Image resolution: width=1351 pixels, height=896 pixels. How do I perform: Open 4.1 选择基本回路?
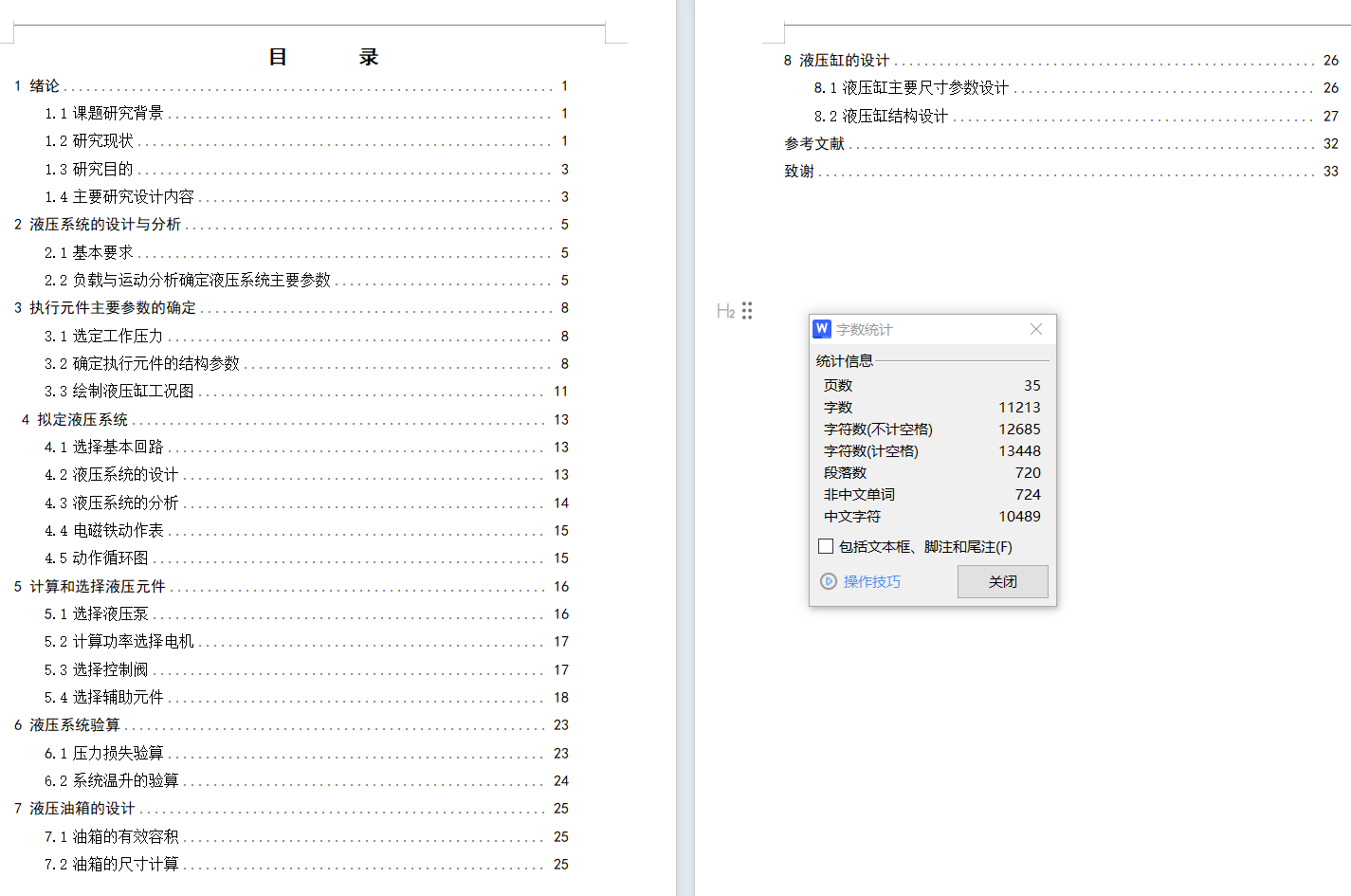click(x=306, y=447)
